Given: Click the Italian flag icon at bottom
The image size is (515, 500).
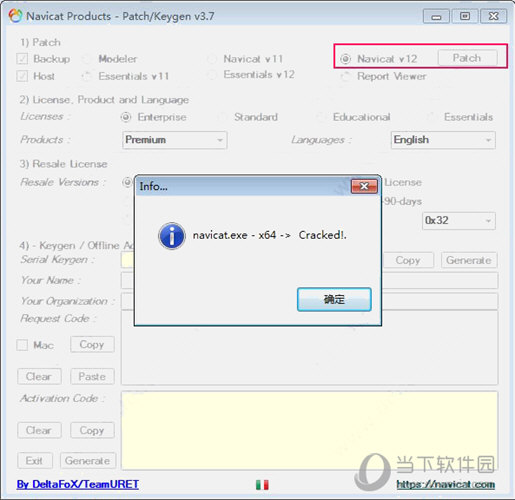Looking at the screenshot, I should tap(262, 485).
